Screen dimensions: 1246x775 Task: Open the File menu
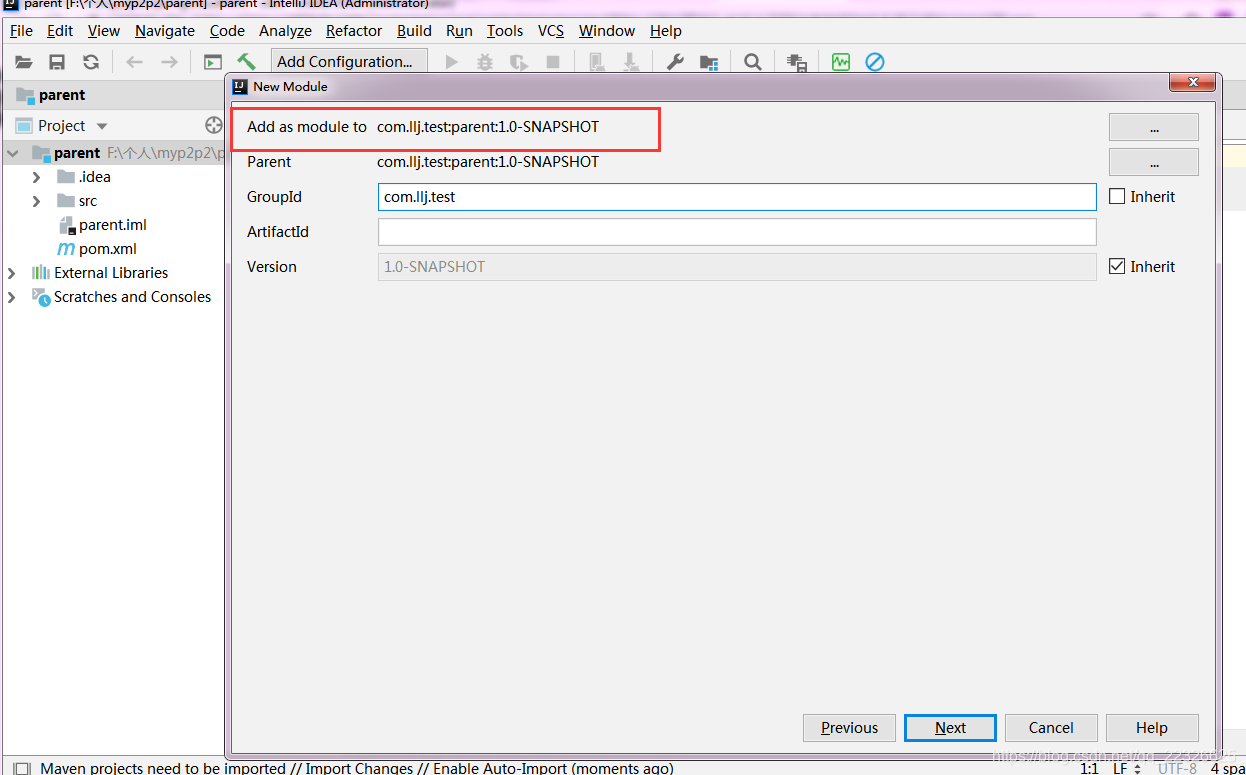pyautogui.click(x=21, y=31)
